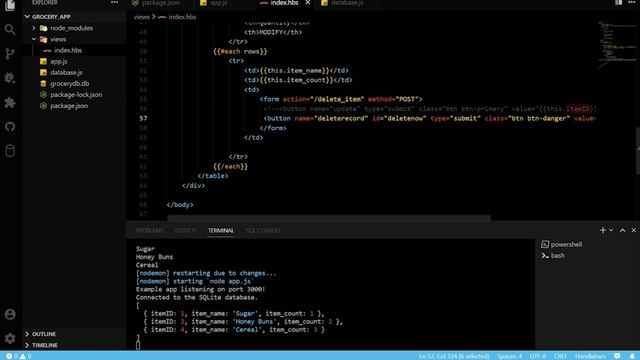The height and width of the screenshot is (360, 640).
Task: Click the split editor icon
Action: click(x=619, y=2)
